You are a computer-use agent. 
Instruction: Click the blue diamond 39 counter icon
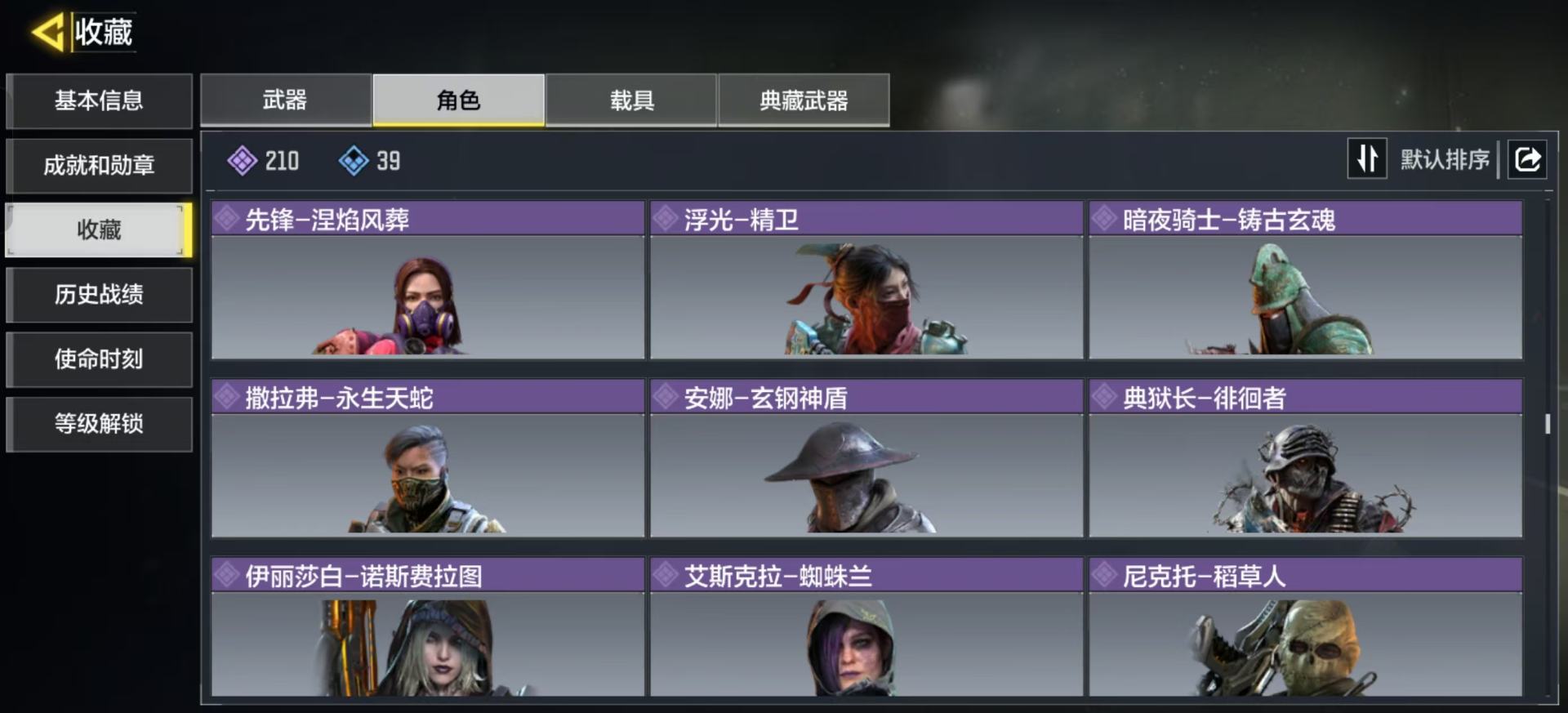(x=354, y=161)
